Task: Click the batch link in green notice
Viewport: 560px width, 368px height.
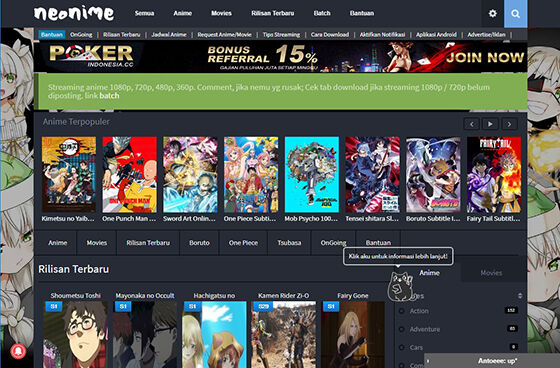Action: pyautogui.click(x=109, y=96)
